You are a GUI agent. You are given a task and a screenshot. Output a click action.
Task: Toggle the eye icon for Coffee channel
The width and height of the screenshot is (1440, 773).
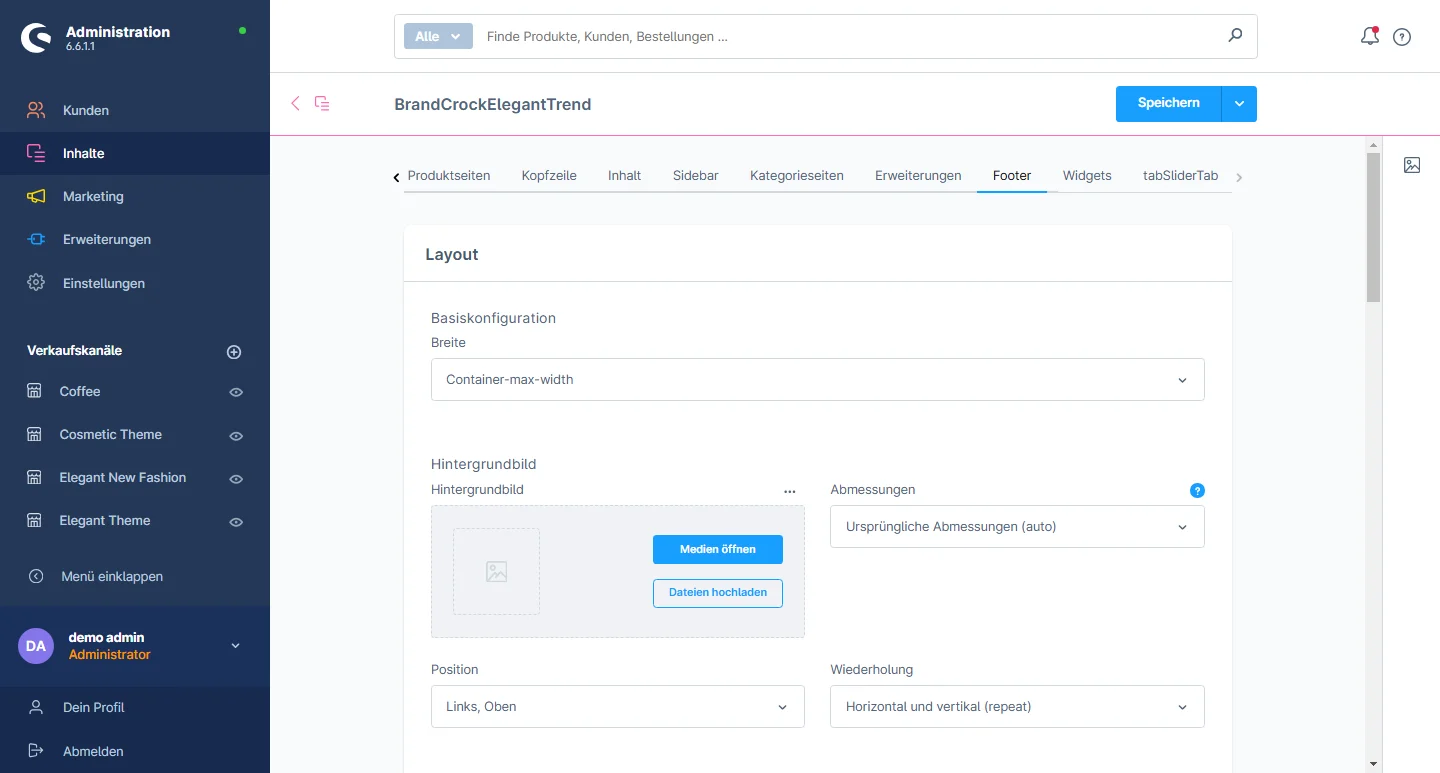pyautogui.click(x=236, y=392)
